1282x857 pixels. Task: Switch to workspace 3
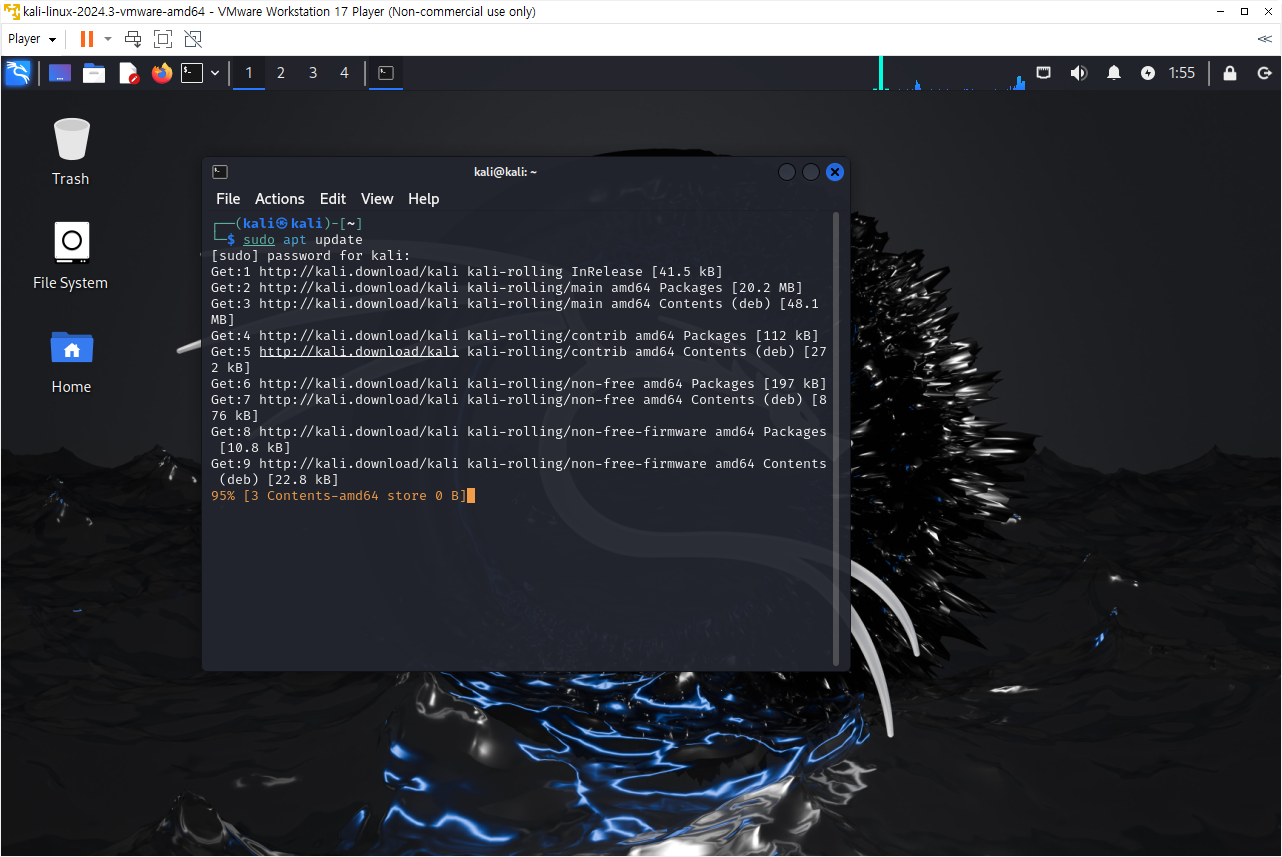[x=313, y=73]
